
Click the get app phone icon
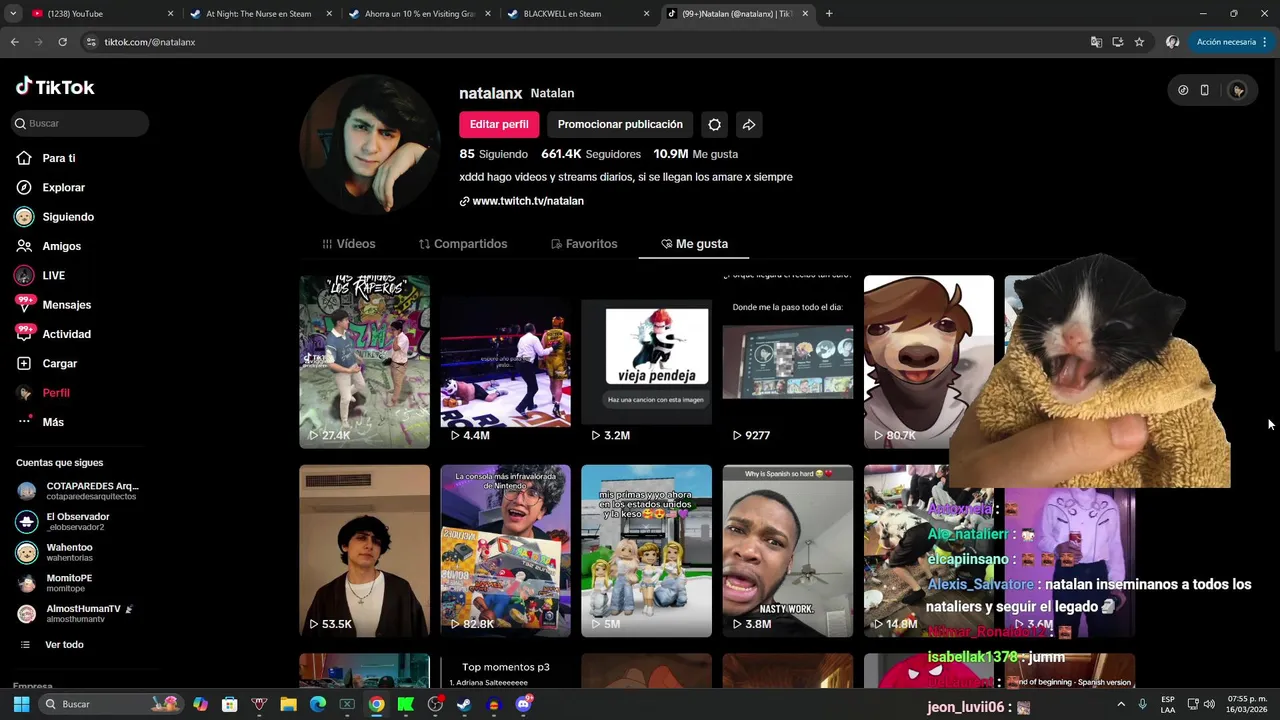coord(1205,90)
